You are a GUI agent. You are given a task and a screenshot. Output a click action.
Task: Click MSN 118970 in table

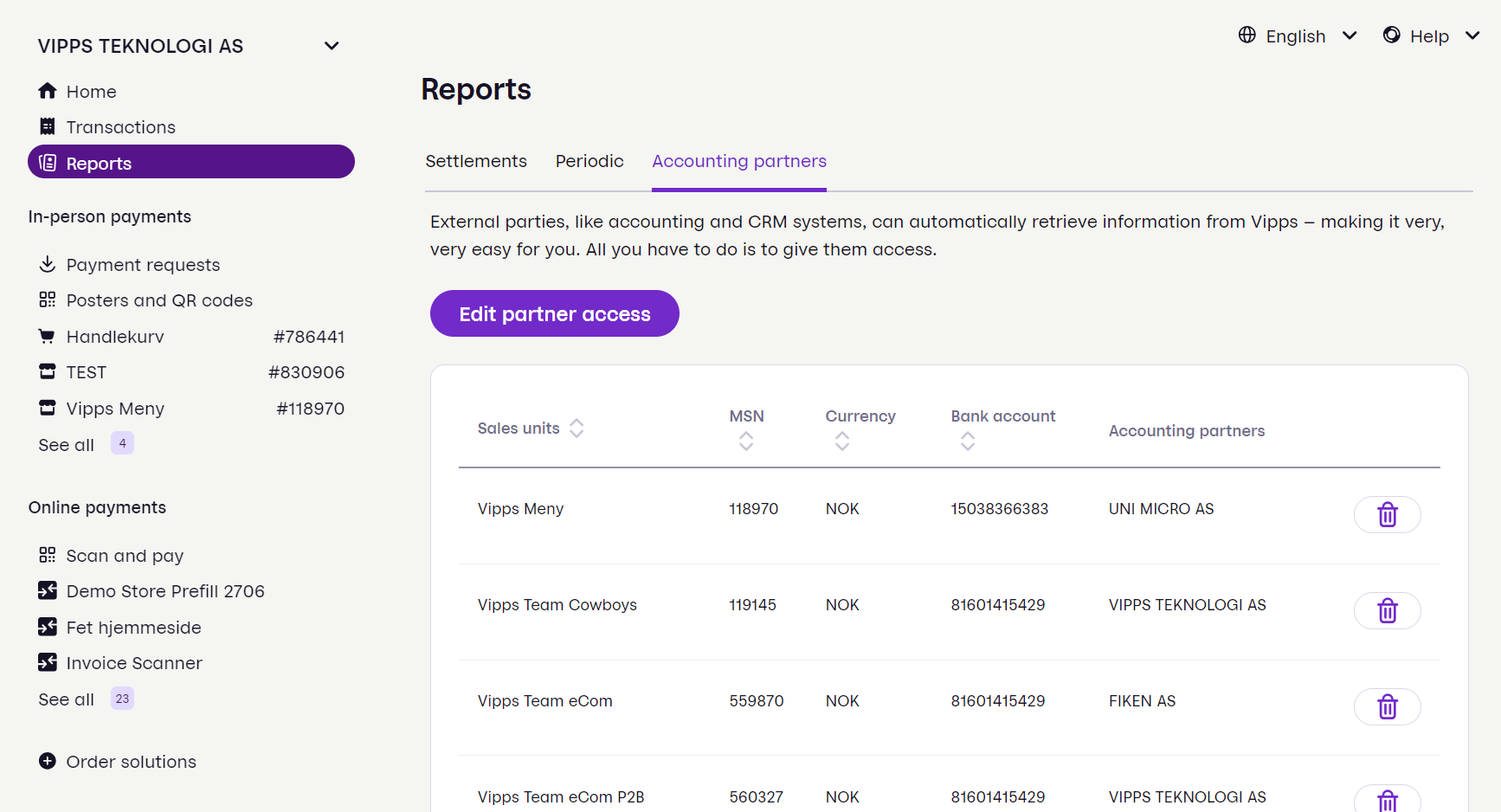click(x=754, y=509)
